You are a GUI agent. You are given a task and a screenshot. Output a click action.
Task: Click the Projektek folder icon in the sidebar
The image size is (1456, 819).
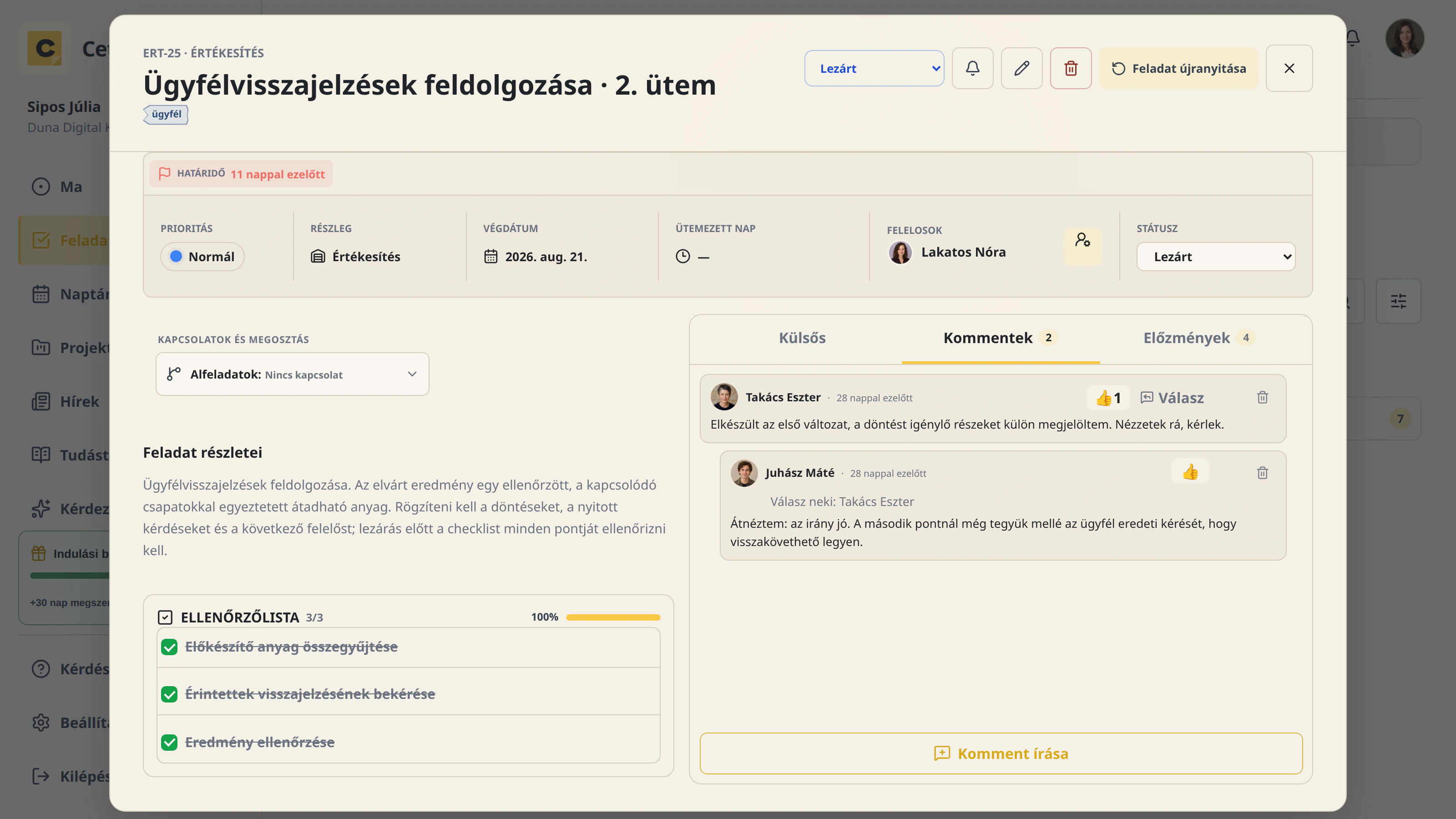40,347
